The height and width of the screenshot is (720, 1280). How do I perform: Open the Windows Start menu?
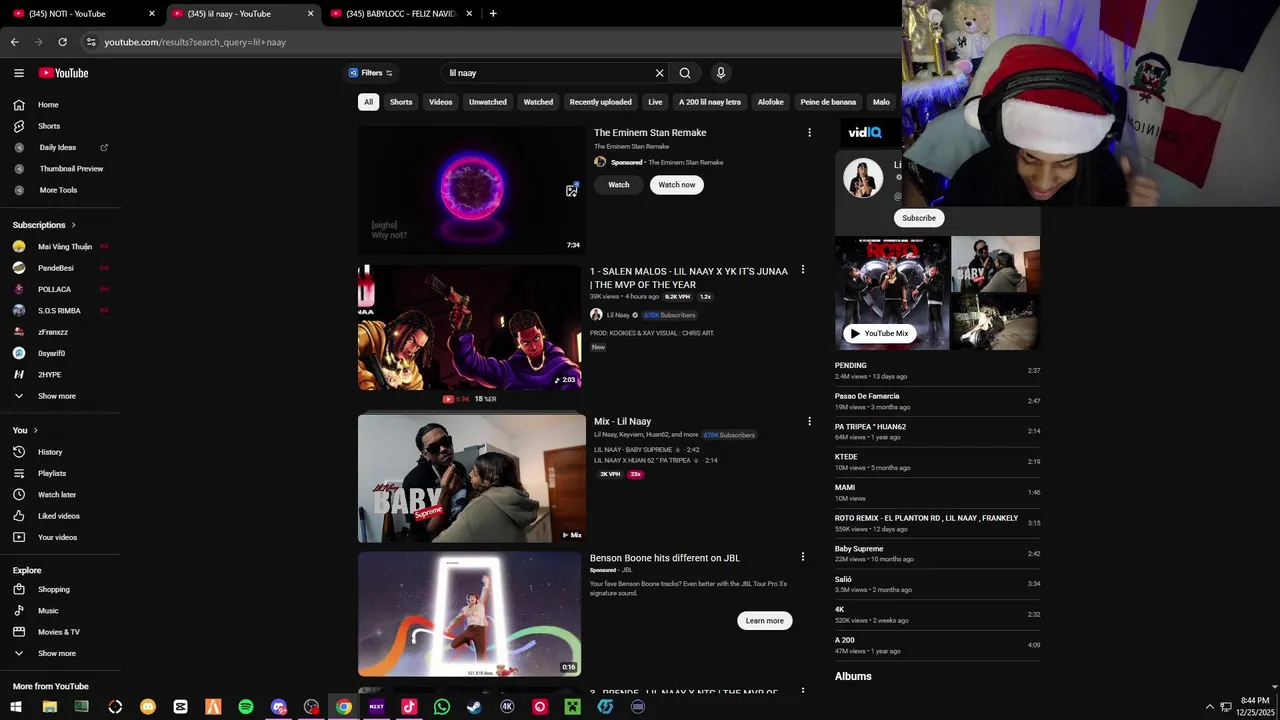point(16,707)
